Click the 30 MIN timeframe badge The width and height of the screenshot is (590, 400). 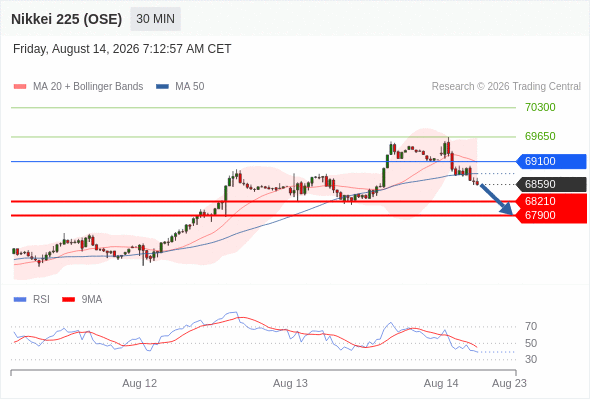coord(155,19)
